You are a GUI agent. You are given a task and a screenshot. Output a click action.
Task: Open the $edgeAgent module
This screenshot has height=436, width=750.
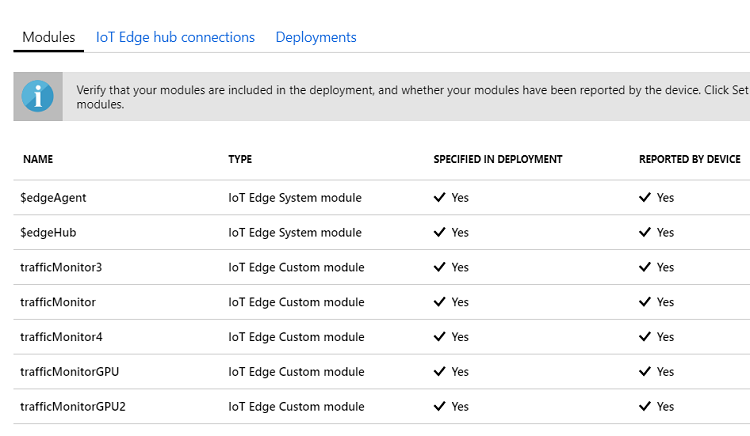[x=53, y=198]
